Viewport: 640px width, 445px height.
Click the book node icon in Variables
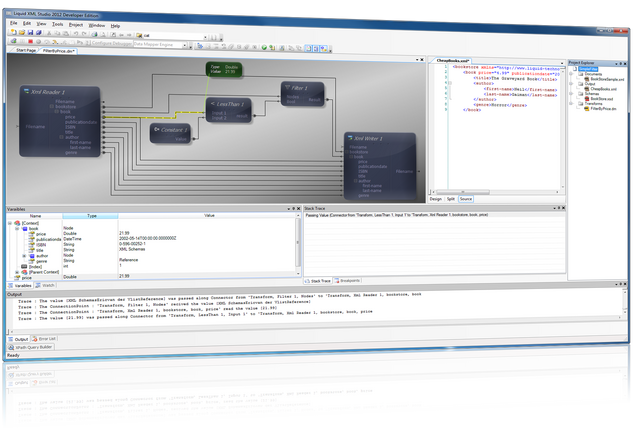tap(25, 229)
